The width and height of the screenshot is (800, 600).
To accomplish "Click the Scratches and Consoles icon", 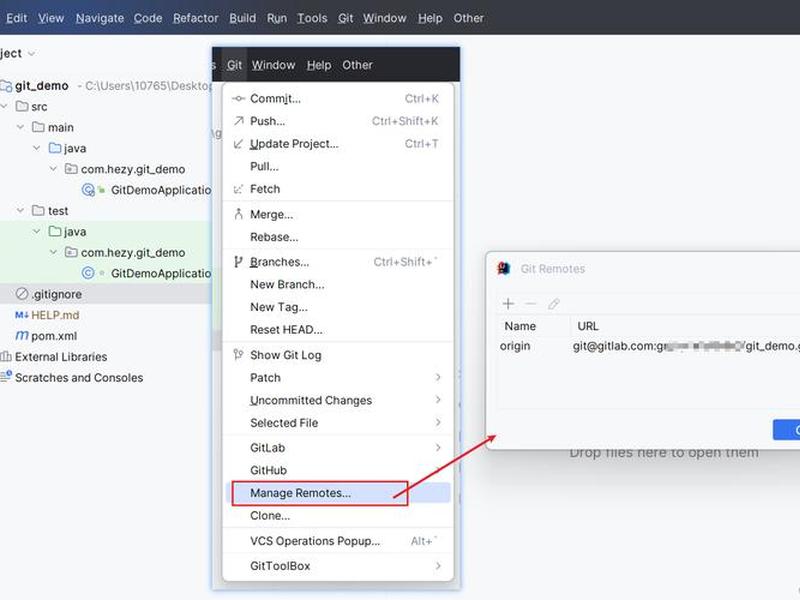I will pos(6,377).
